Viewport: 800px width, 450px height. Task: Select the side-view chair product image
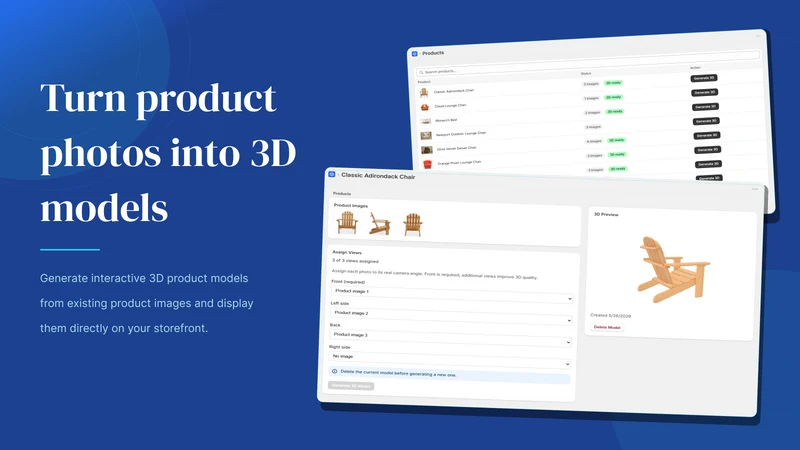tap(380, 224)
